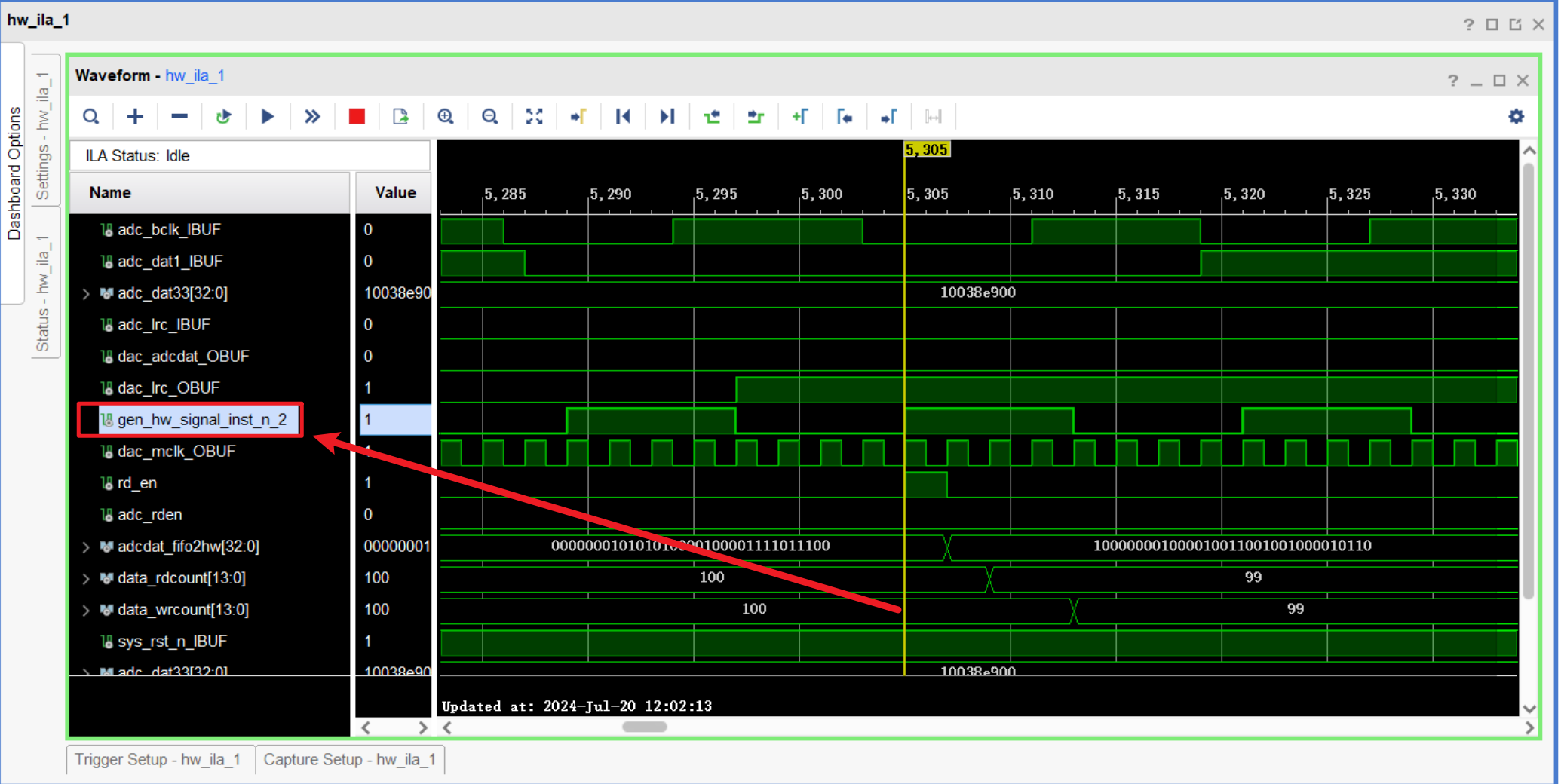Select the adc_bclk_IBUF signal

pyautogui.click(x=169, y=230)
